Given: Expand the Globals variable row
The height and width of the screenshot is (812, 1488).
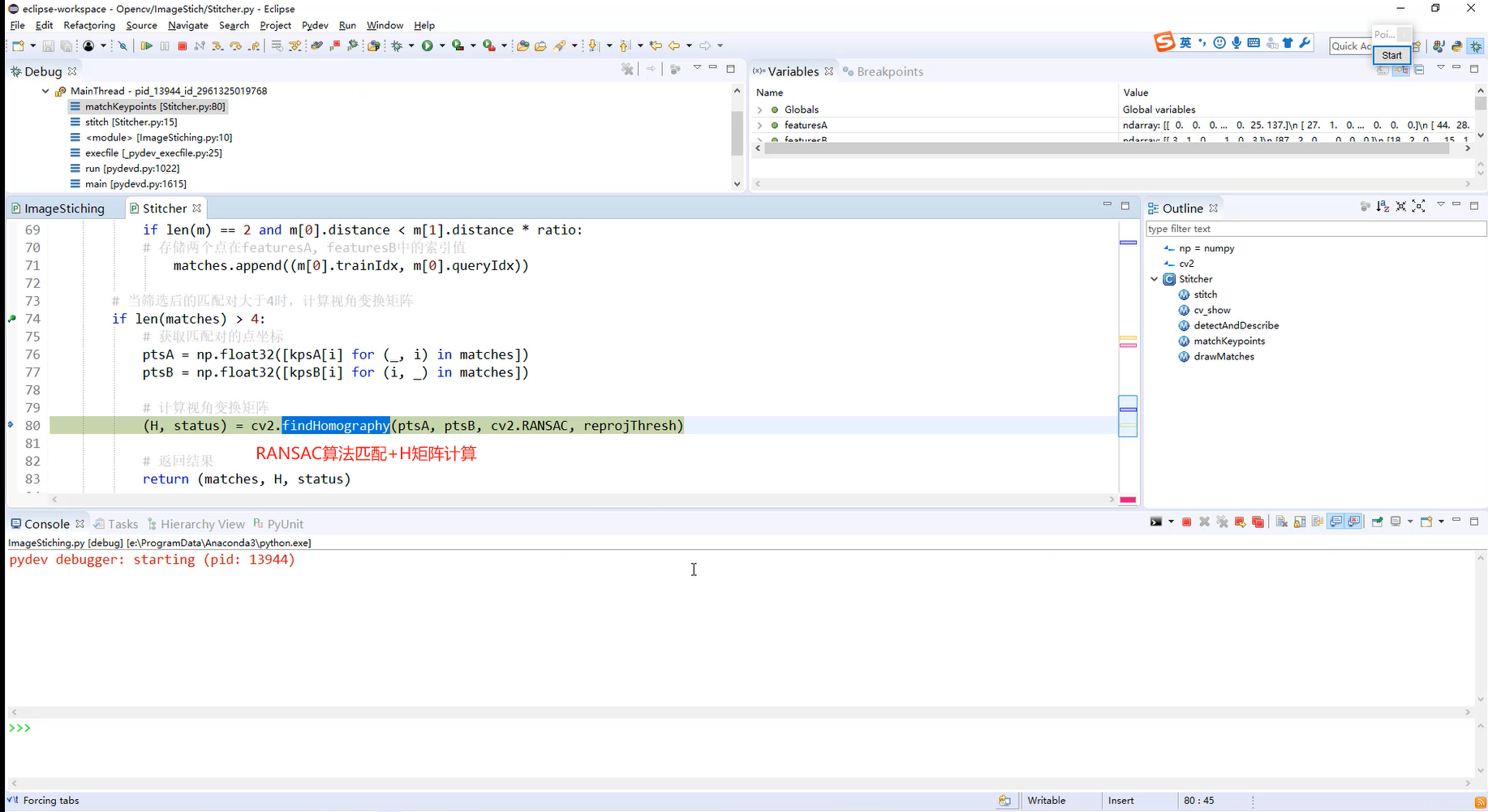Looking at the screenshot, I should pos(760,110).
